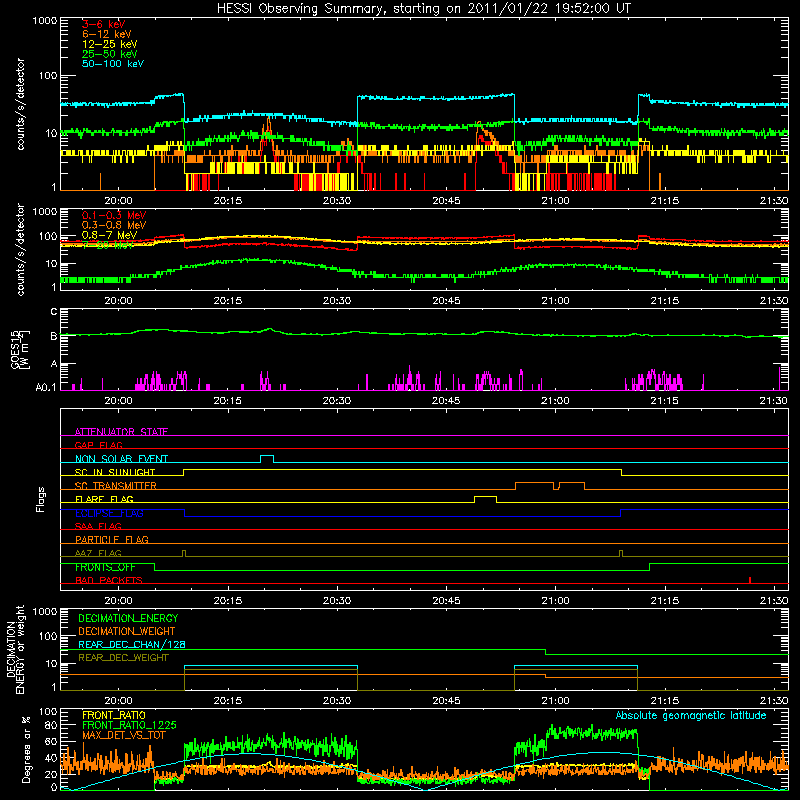Select the 3-6 keV legend label
The width and height of the screenshot is (800, 800).
coord(104,24)
